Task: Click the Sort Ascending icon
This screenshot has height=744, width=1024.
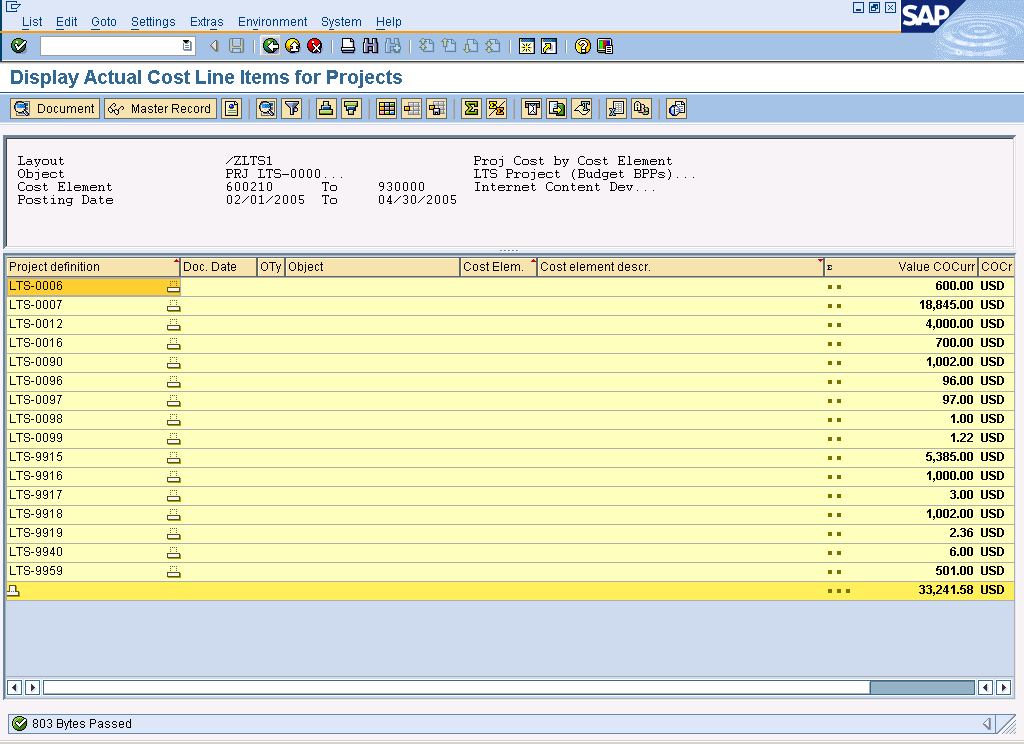Action: (326, 108)
